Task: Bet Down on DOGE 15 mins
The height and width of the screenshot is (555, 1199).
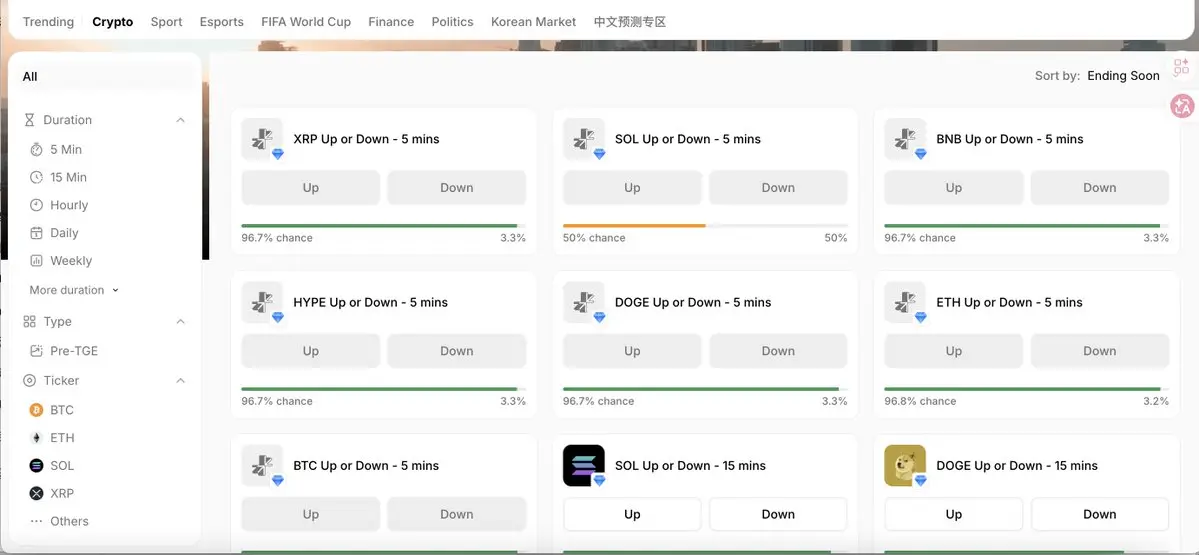Action: pyautogui.click(x=1100, y=514)
